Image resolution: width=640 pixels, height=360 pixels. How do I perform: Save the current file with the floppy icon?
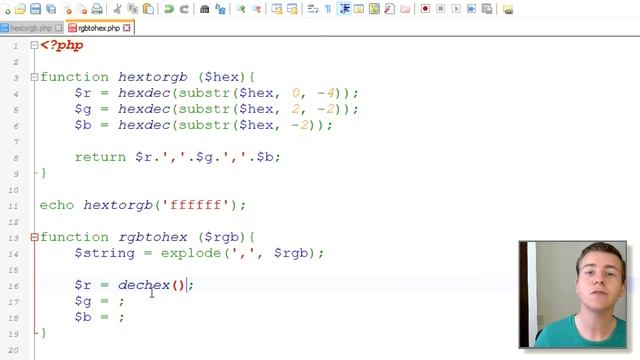pos(36,9)
